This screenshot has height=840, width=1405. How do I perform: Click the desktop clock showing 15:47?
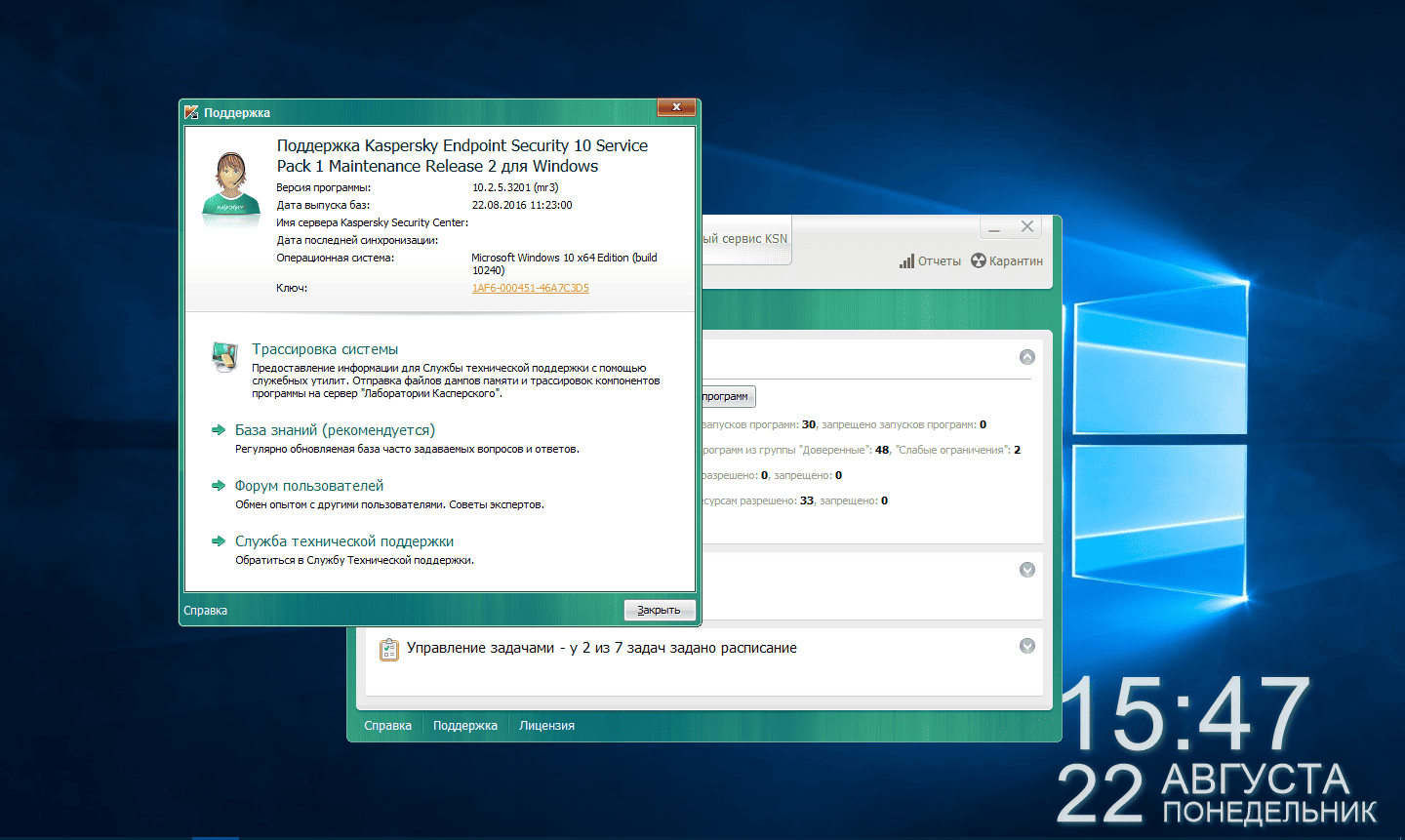click(1185, 714)
